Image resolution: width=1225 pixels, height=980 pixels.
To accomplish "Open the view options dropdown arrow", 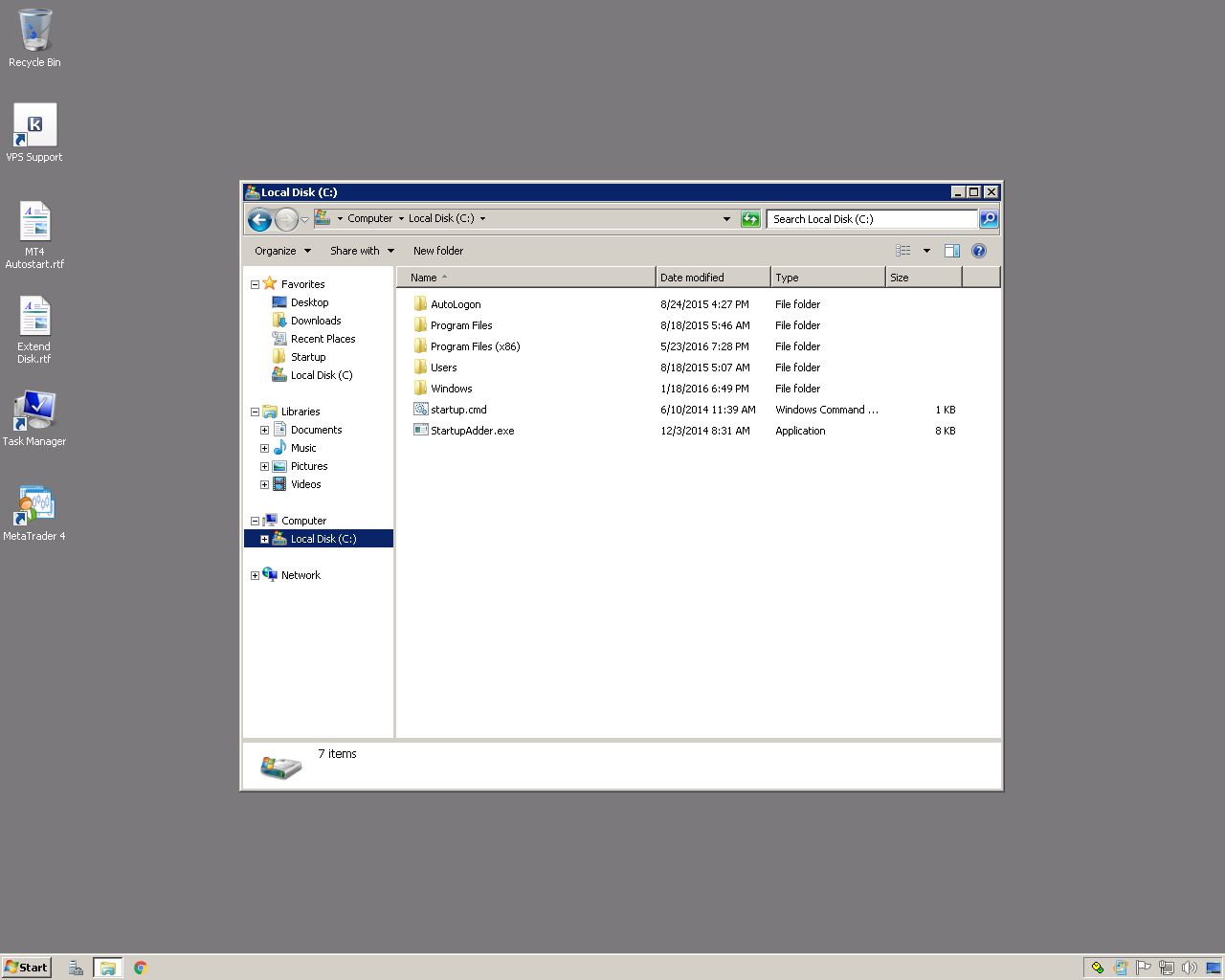I will (x=925, y=251).
